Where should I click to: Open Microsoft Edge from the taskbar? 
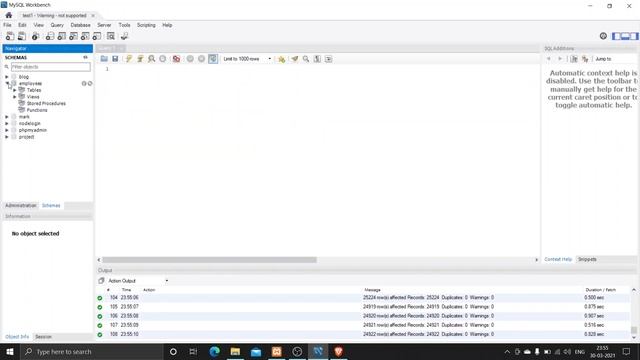click(x=215, y=351)
